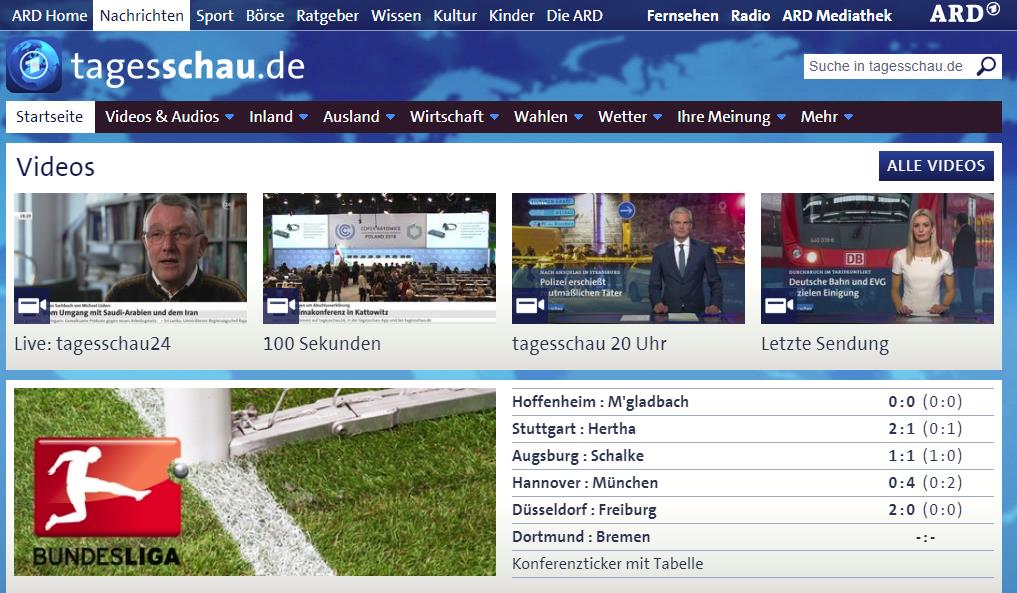Screen dimensions: 1017x593
Task: Select the Dortmund : Bremen match row
Action: [x=752, y=537]
